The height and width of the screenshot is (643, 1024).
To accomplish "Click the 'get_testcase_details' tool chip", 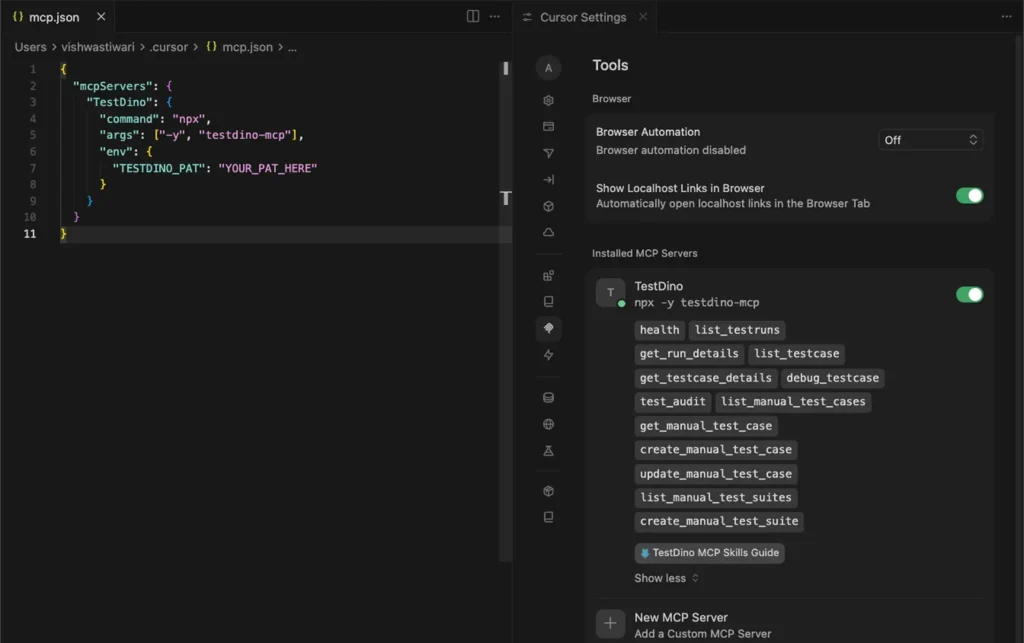I will point(705,377).
